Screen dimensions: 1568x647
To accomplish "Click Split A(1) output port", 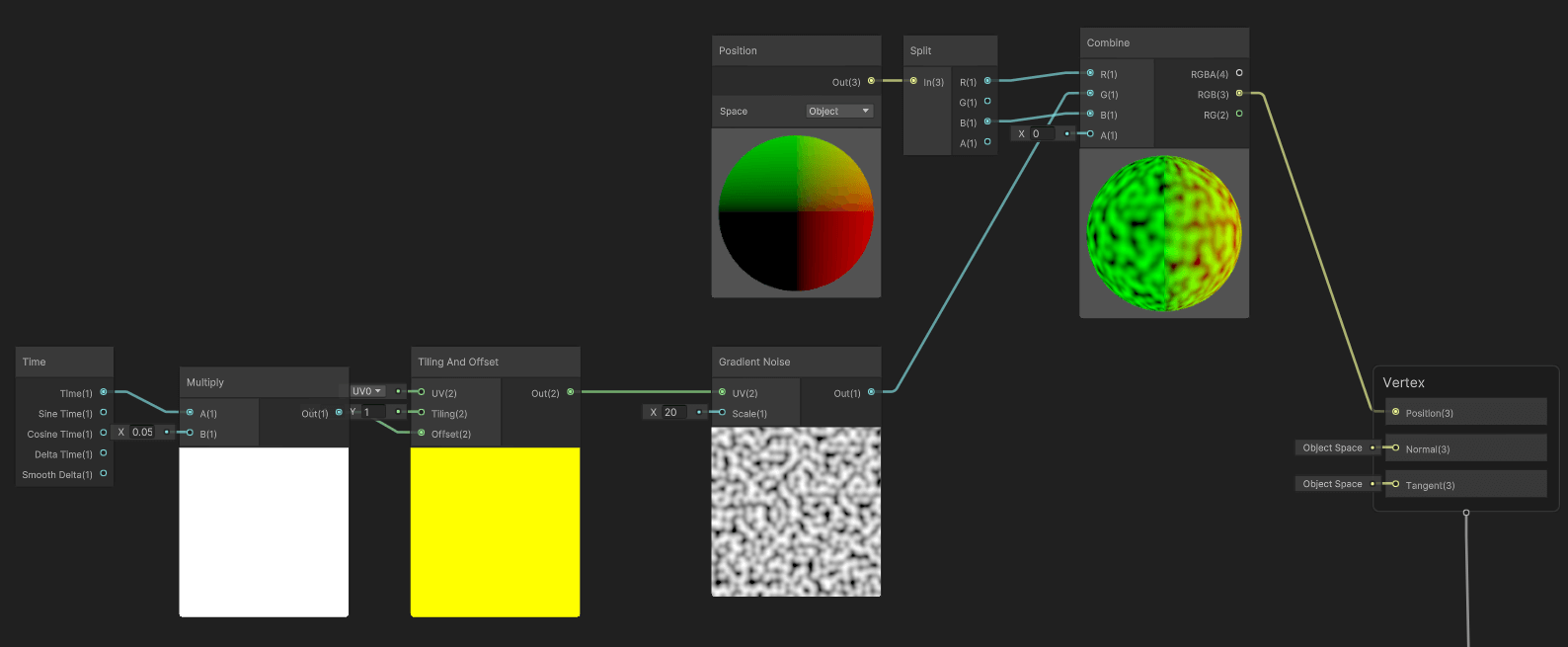I will point(987,141).
